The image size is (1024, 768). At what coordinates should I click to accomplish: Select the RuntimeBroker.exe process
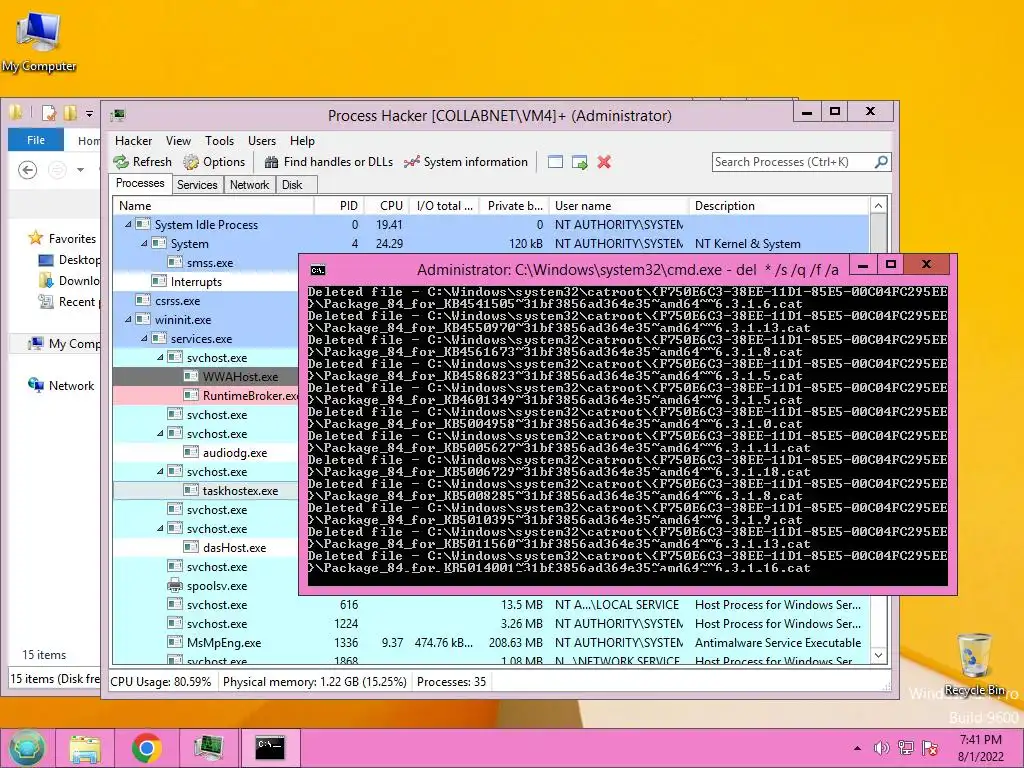click(x=205, y=396)
